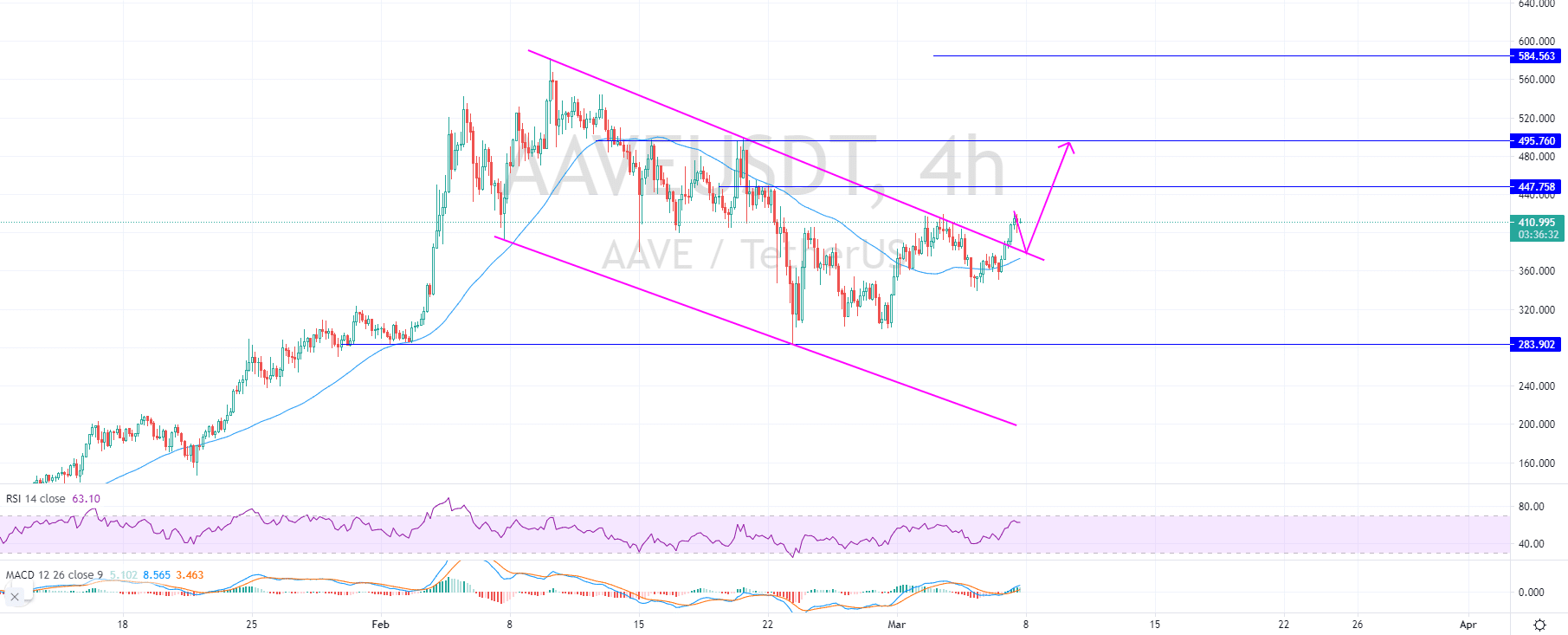Click the 18 date label on time axis

pyautogui.click(x=123, y=625)
